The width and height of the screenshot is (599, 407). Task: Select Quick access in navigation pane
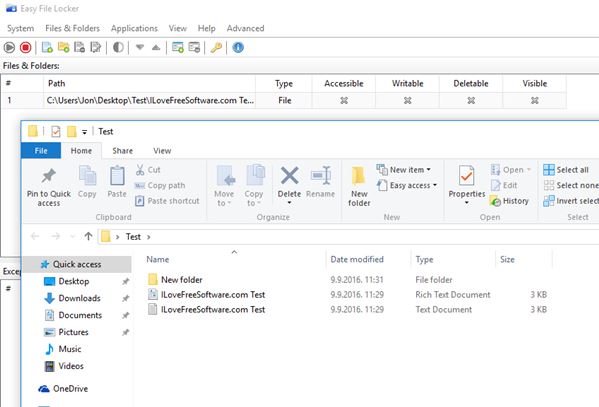[76, 264]
